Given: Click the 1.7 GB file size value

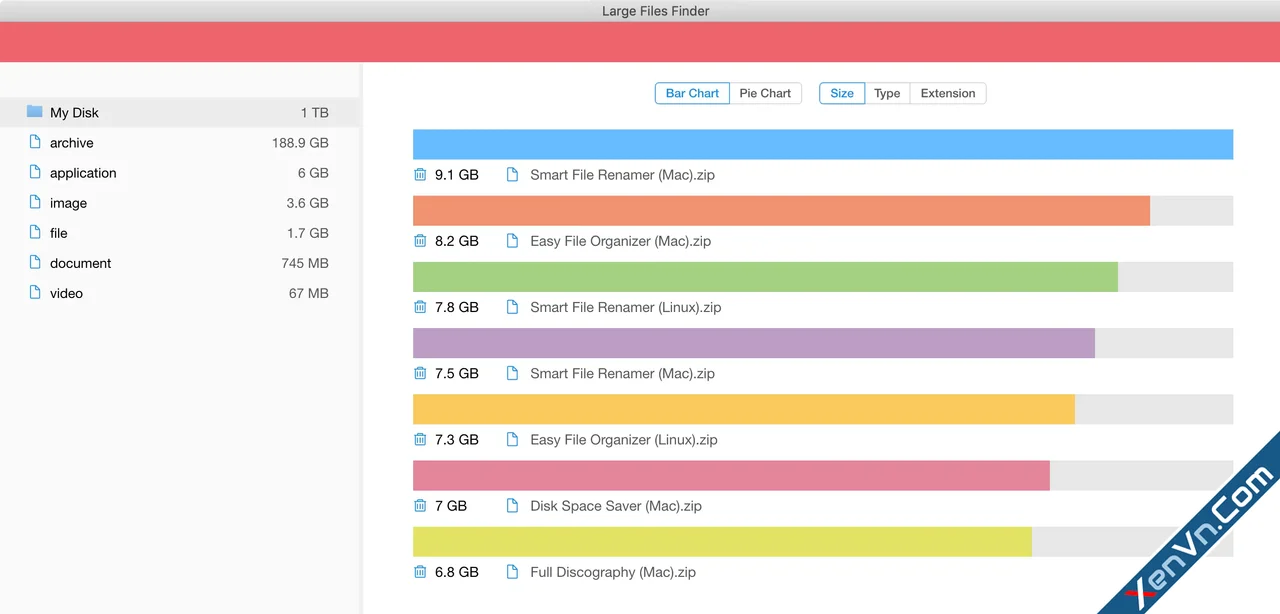Looking at the screenshot, I should coord(307,233).
